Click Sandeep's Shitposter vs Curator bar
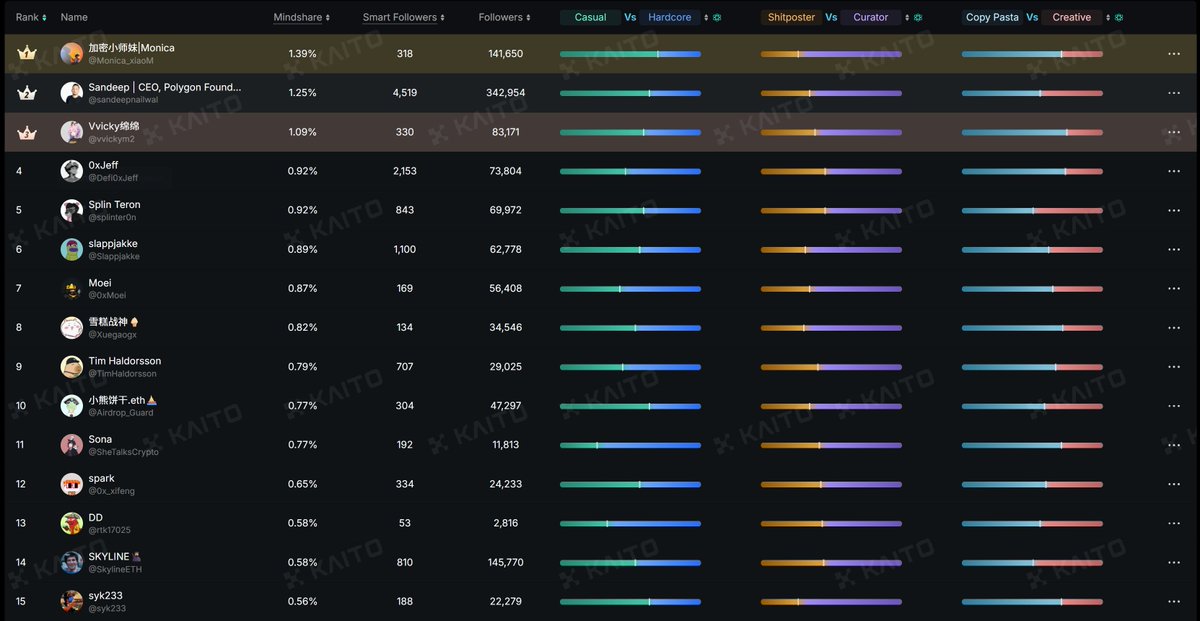This screenshot has width=1200, height=621. coord(831,93)
